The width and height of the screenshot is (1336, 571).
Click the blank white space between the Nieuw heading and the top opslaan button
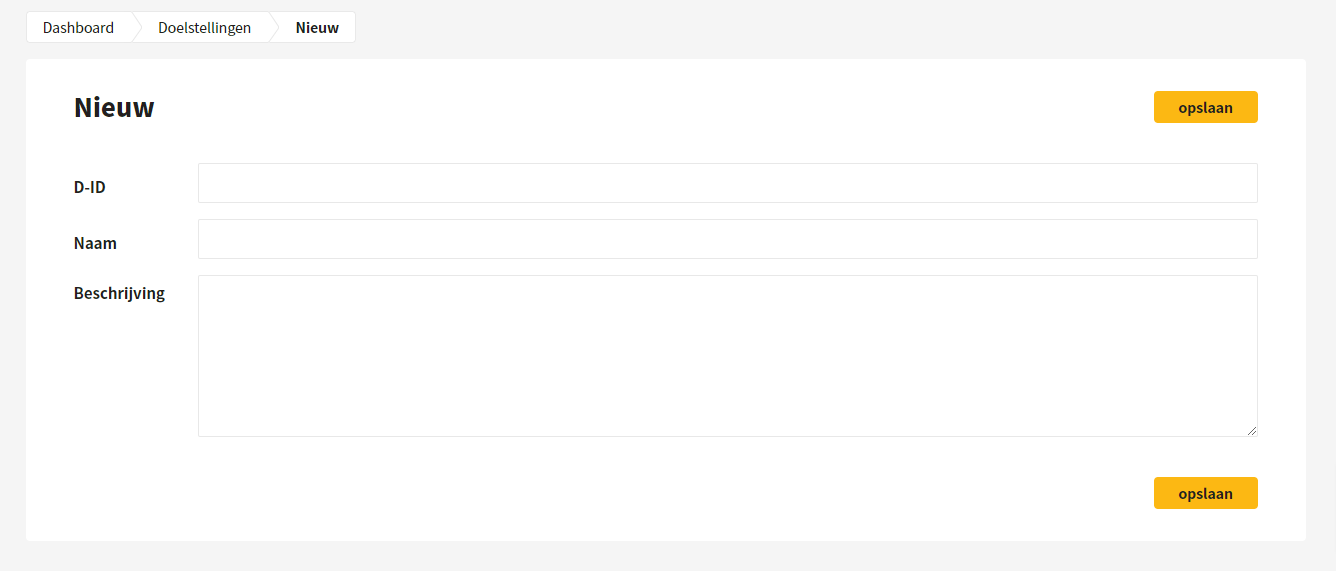pos(650,107)
